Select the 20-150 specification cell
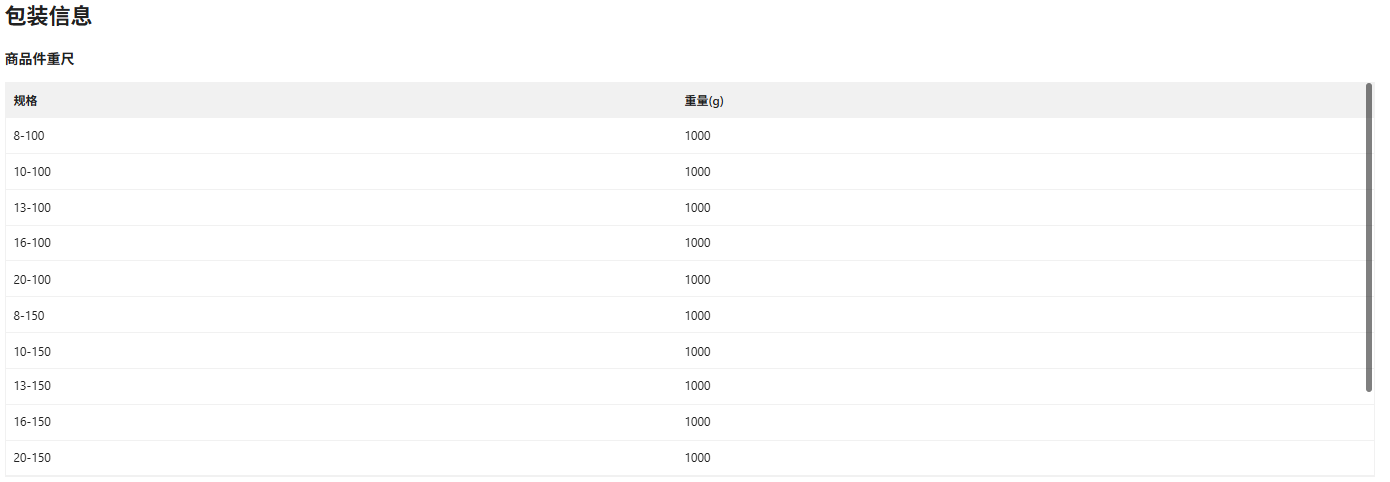Screen dimensions: 1390x482 tap(32, 458)
